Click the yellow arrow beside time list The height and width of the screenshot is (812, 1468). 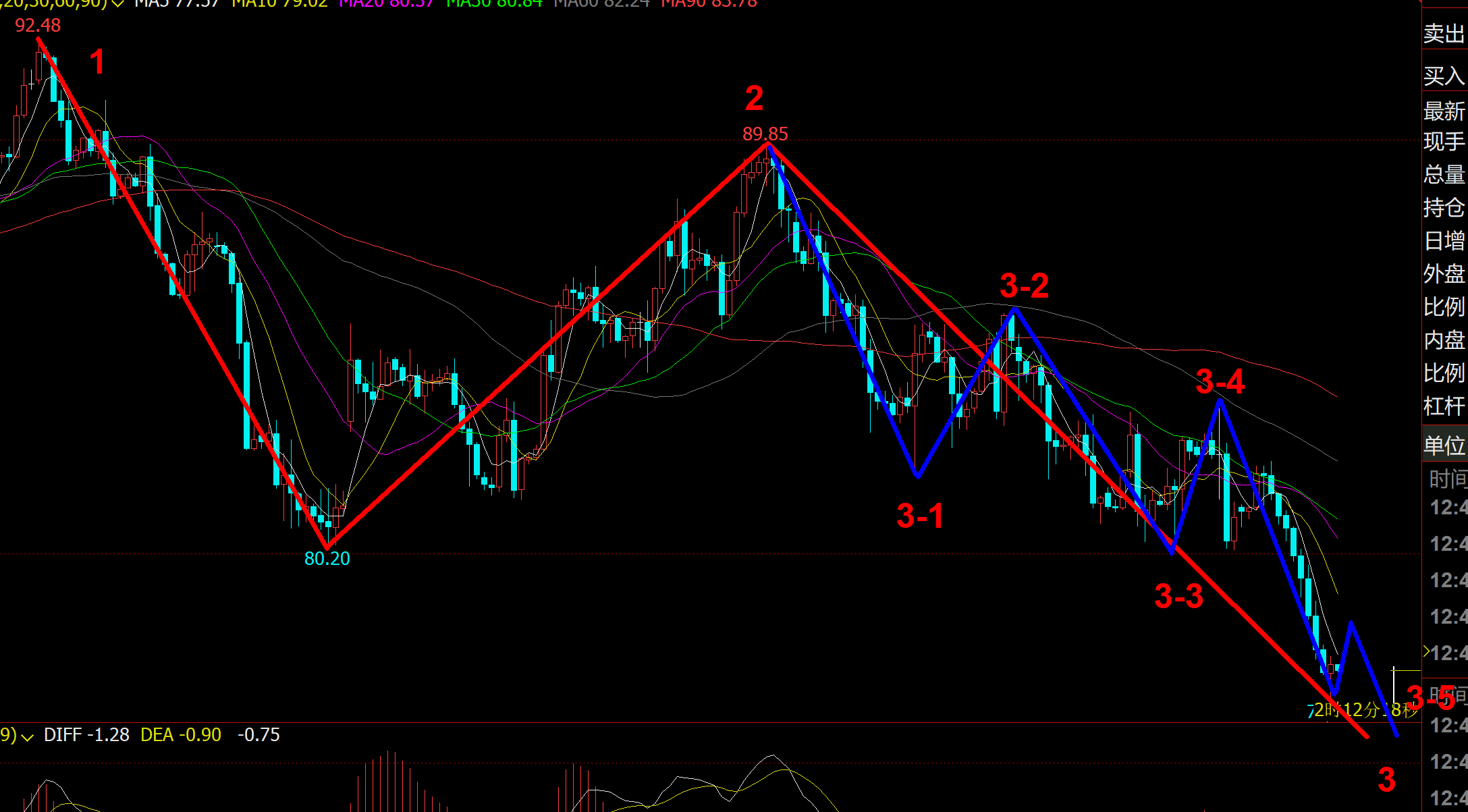point(1426,651)
